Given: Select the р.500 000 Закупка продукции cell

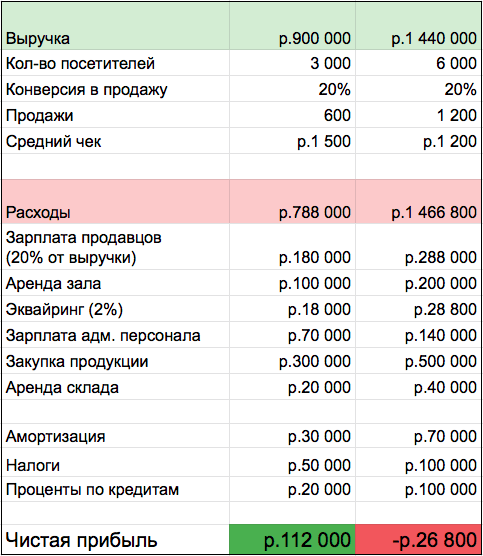Looking at the screenshot, I should click(418, 361).
